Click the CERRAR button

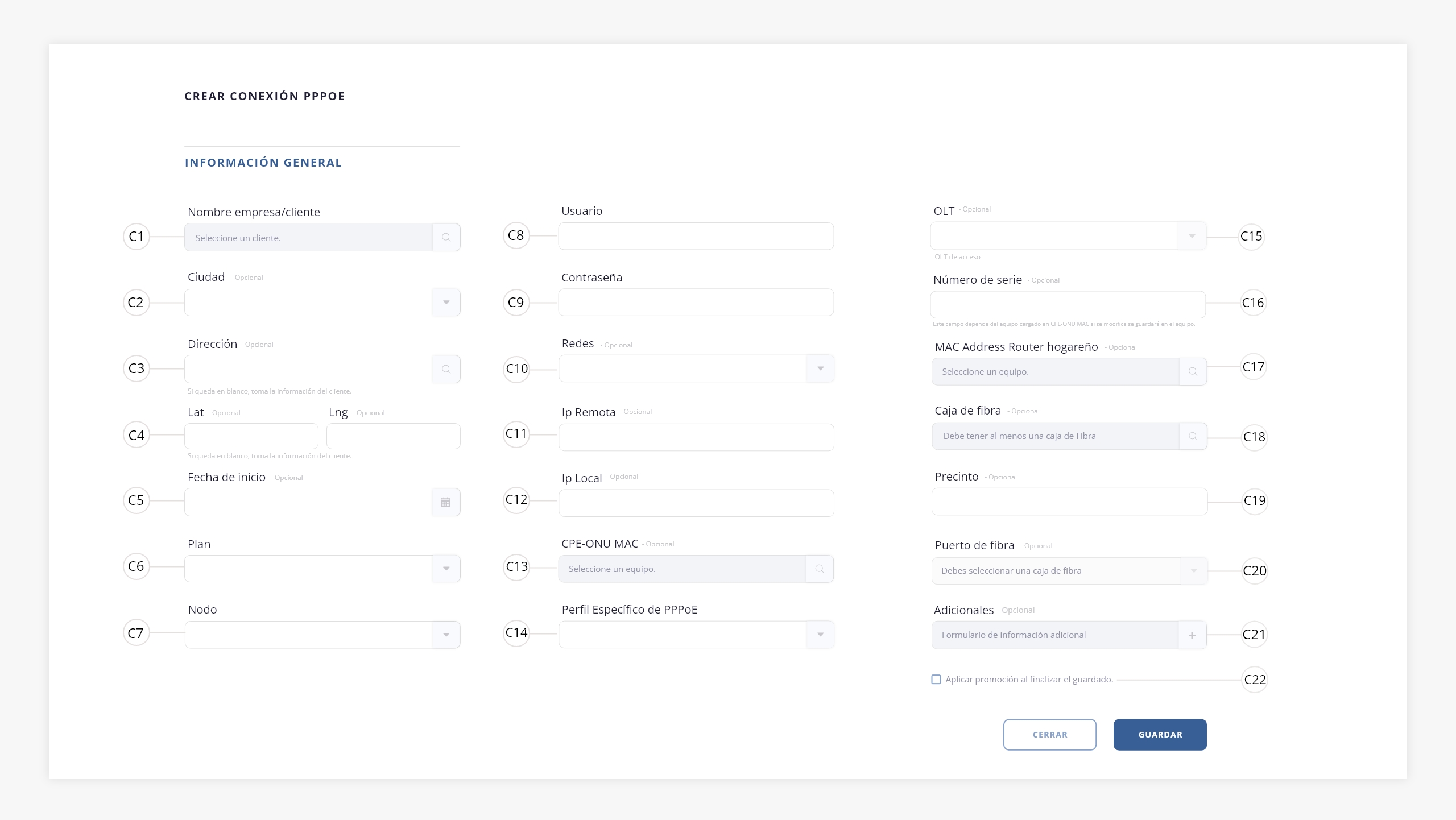[1050, 735]
